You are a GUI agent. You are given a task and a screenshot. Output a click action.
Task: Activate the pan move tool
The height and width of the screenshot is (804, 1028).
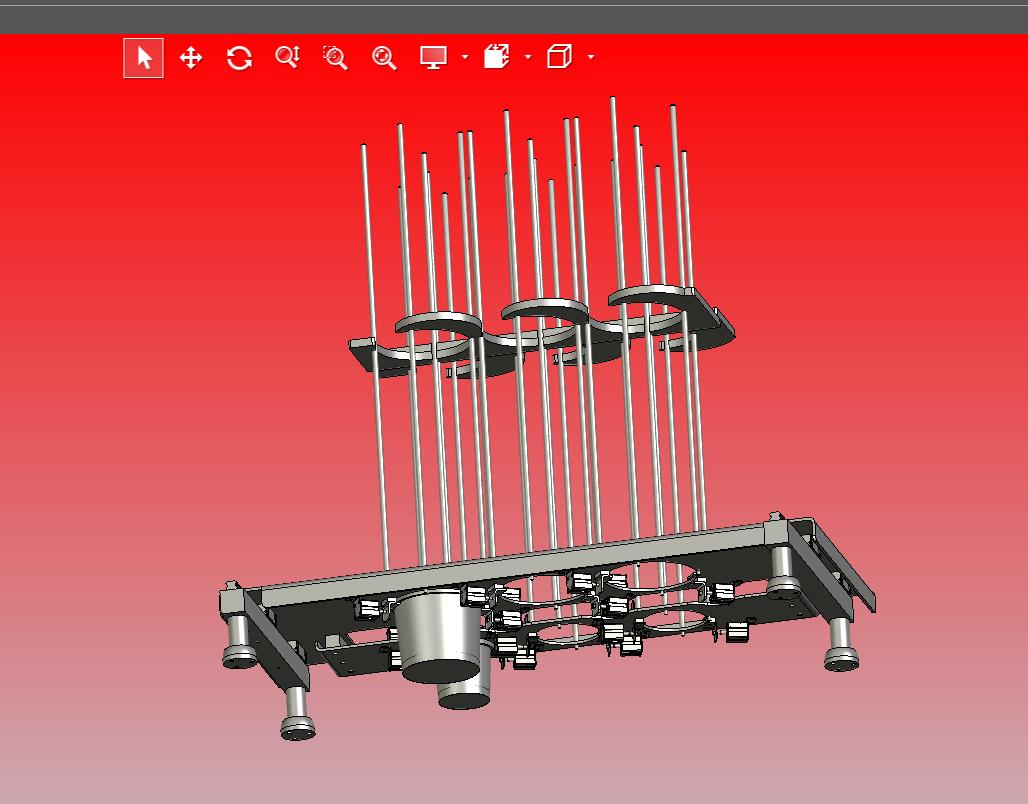[191, 58]
